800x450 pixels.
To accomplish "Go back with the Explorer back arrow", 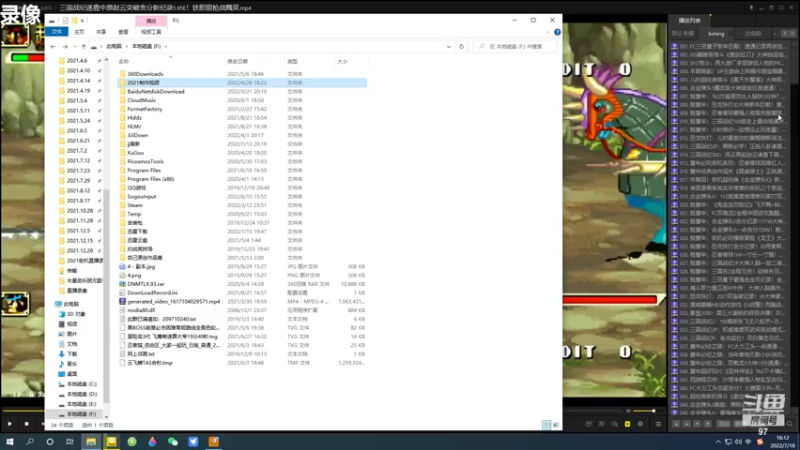I will point(53,46).
